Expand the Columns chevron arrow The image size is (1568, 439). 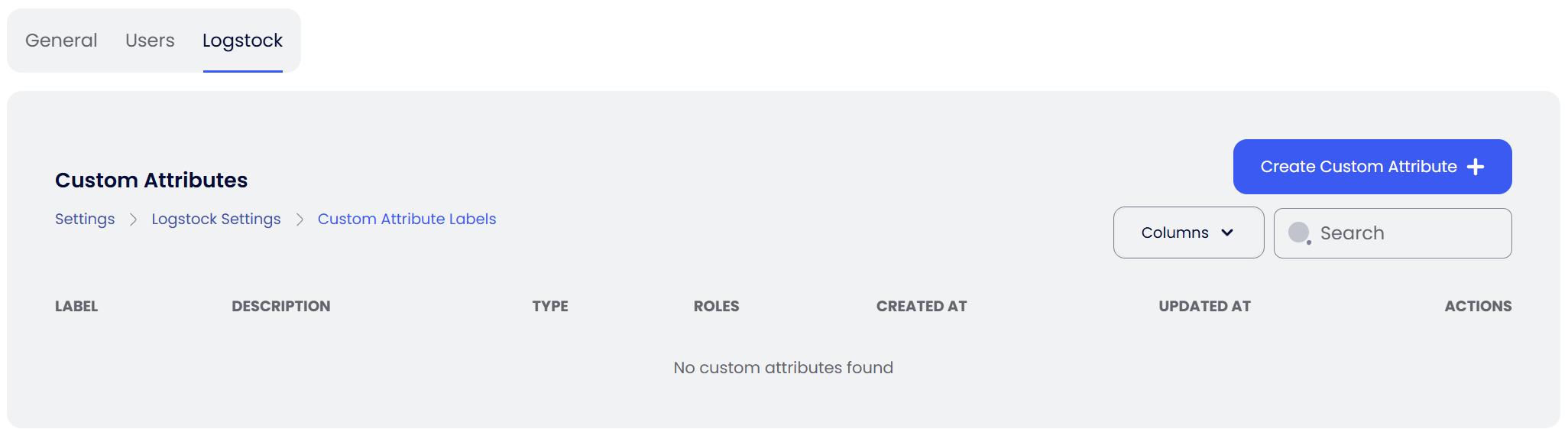point(1227,233)
